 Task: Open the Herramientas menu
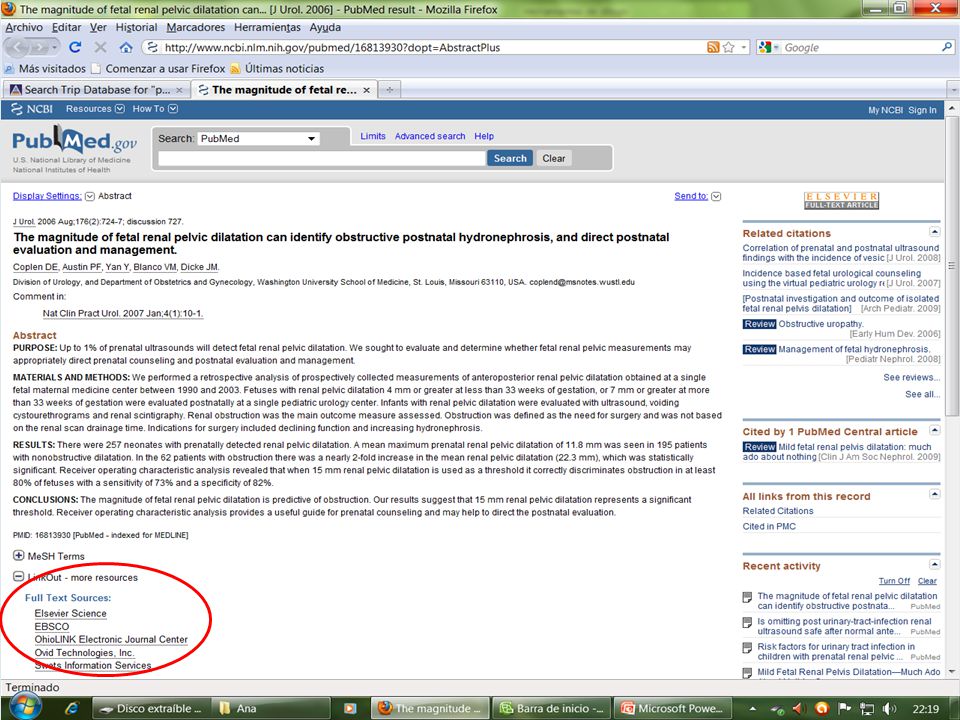[x=267, y=28]
